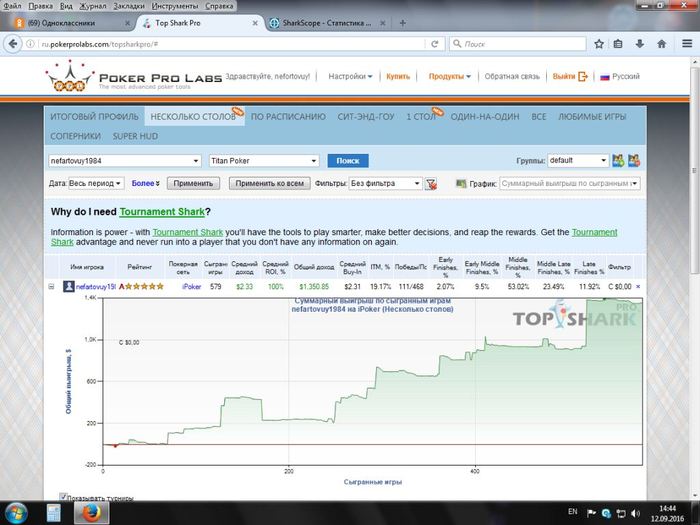This screenshot has width=700, height=525.
Task: Open the bookmarks list icon
Action: (618, 44)
